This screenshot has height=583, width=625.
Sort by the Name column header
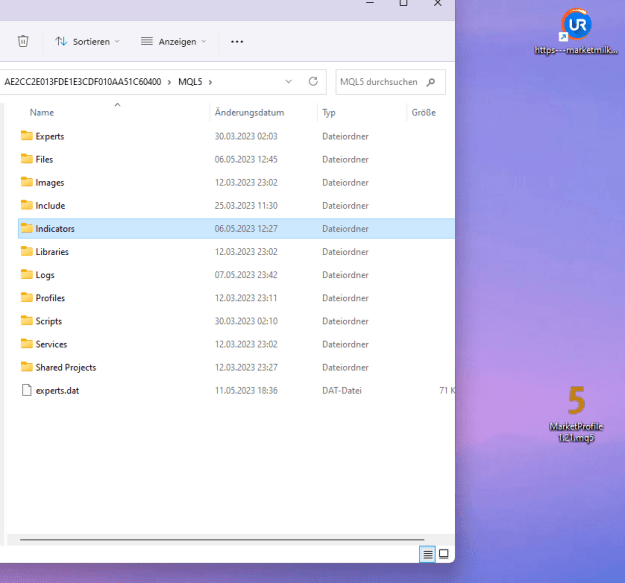pos(42,113)
